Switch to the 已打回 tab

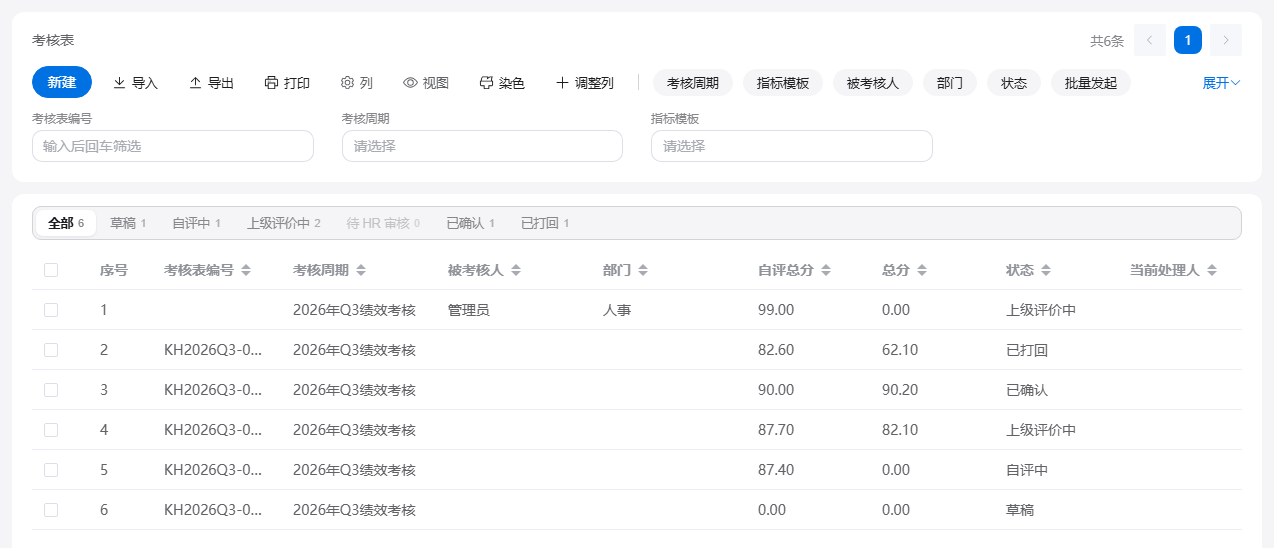point(545,223)
